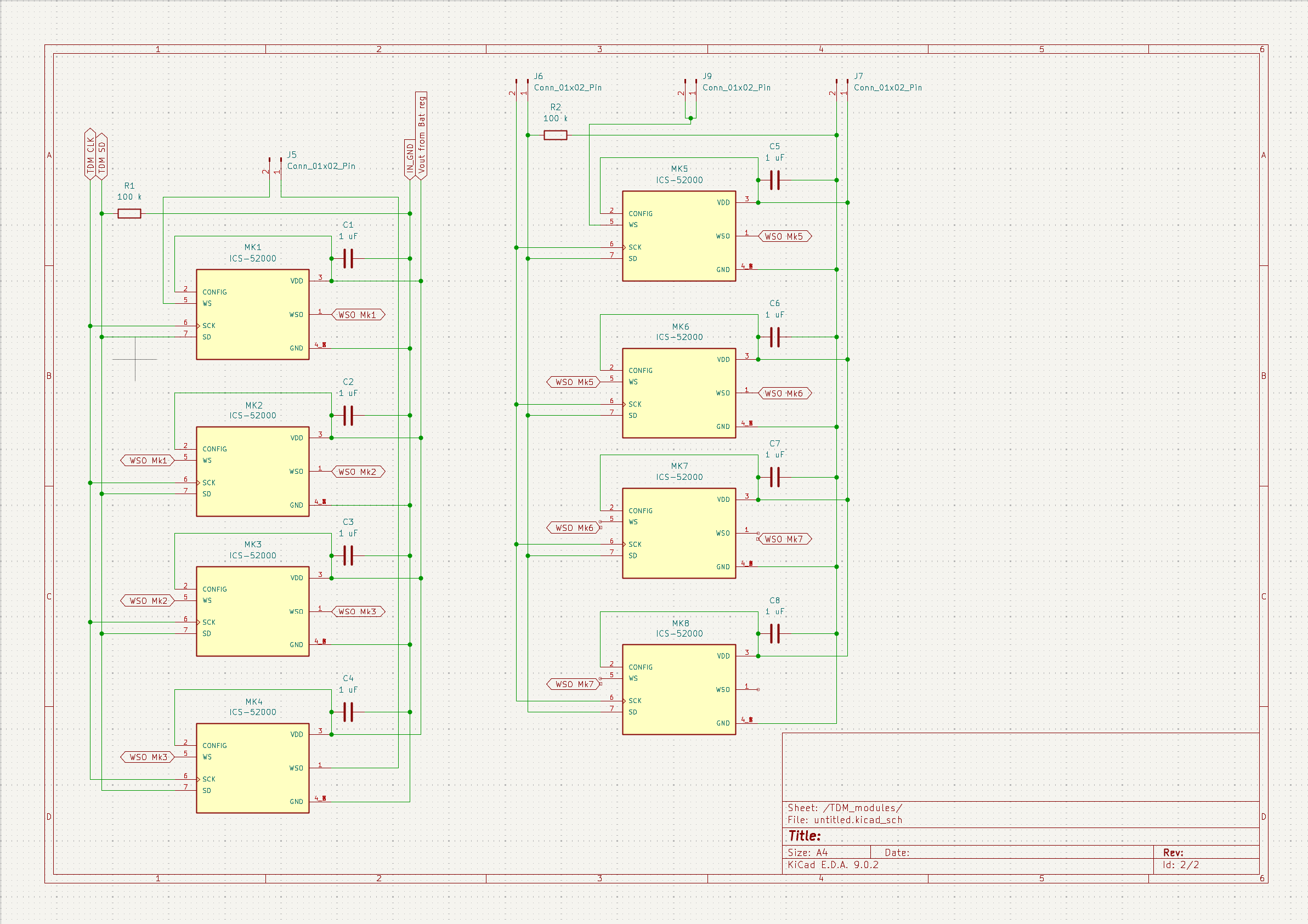1308x924 pixels.
Task: Click the Title field in title block
Action: click(x=804, y=836)
